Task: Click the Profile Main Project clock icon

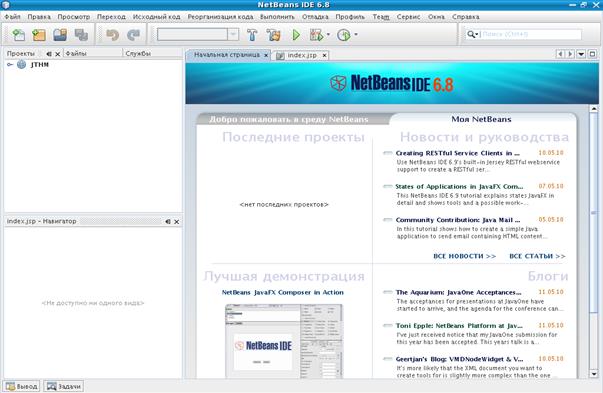Action: (x=343, y=35)
